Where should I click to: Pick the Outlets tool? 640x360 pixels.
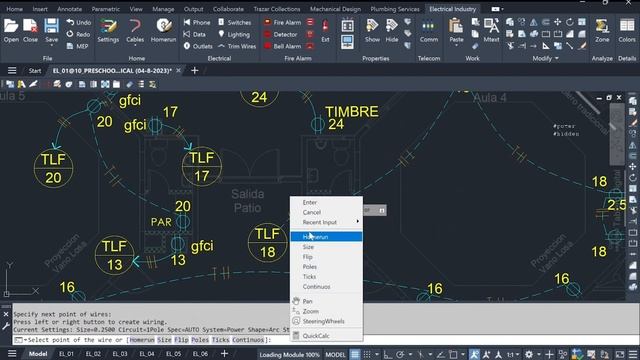[x=198, y=46]
